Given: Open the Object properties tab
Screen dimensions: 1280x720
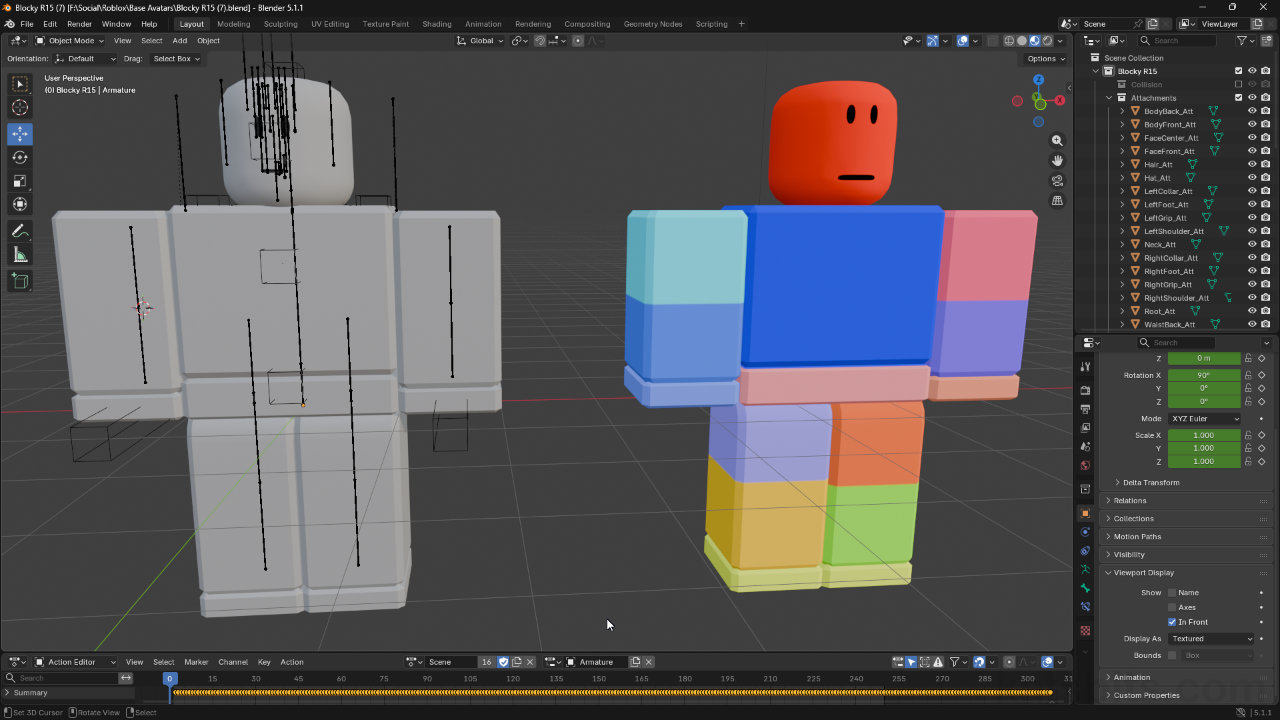Looking at the screenshot, I should tap(1085, 513).
